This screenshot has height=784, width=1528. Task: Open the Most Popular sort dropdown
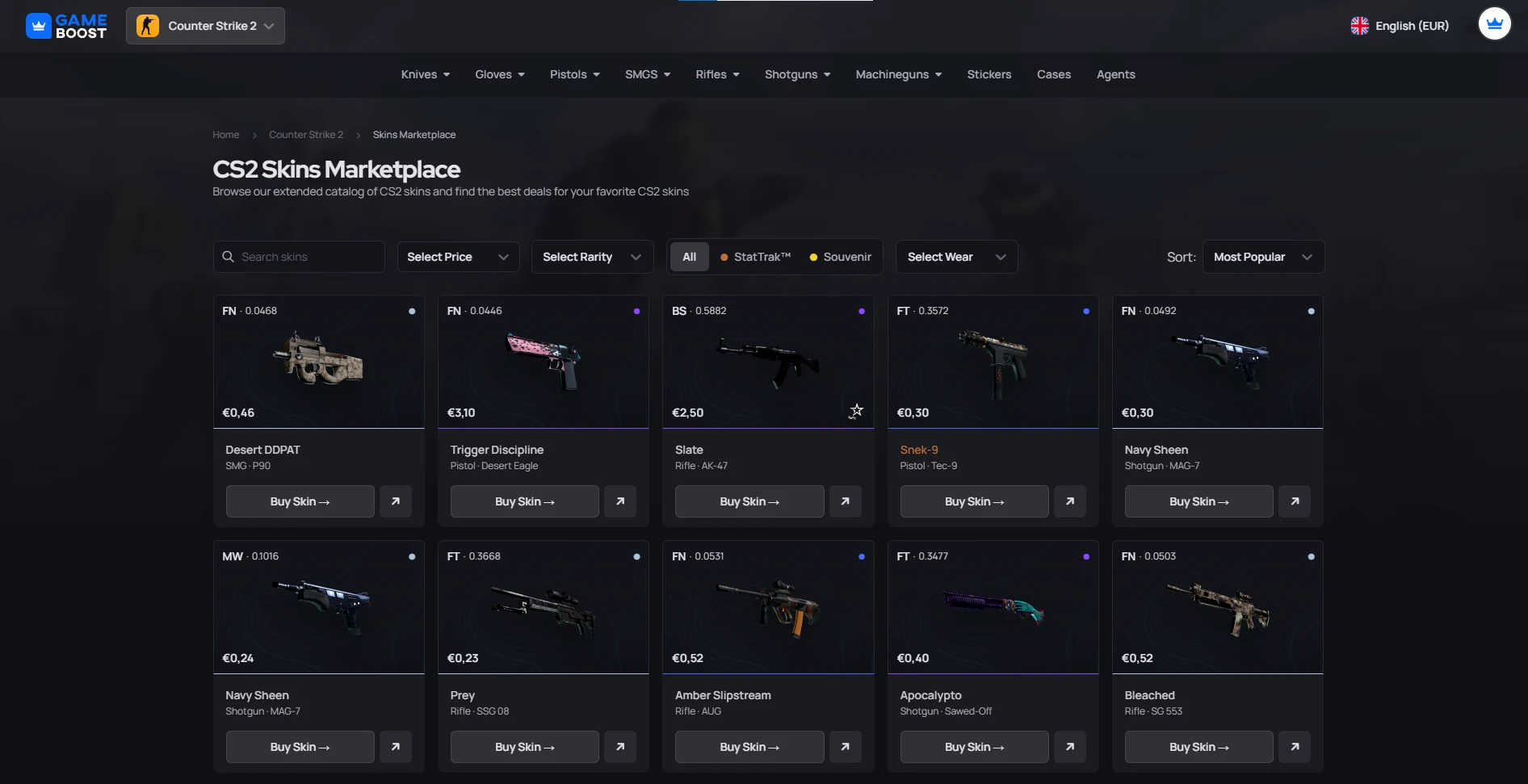pyautogui.click(x=1263, y=257)
